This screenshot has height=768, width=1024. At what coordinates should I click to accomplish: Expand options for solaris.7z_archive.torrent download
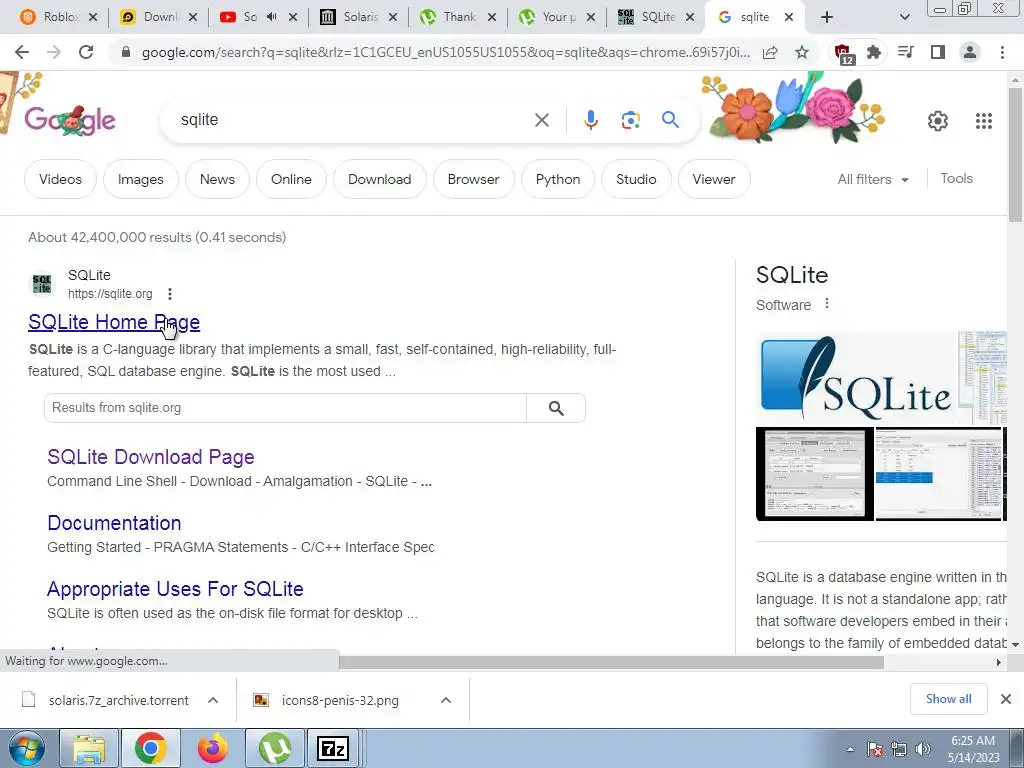point(213,700)
